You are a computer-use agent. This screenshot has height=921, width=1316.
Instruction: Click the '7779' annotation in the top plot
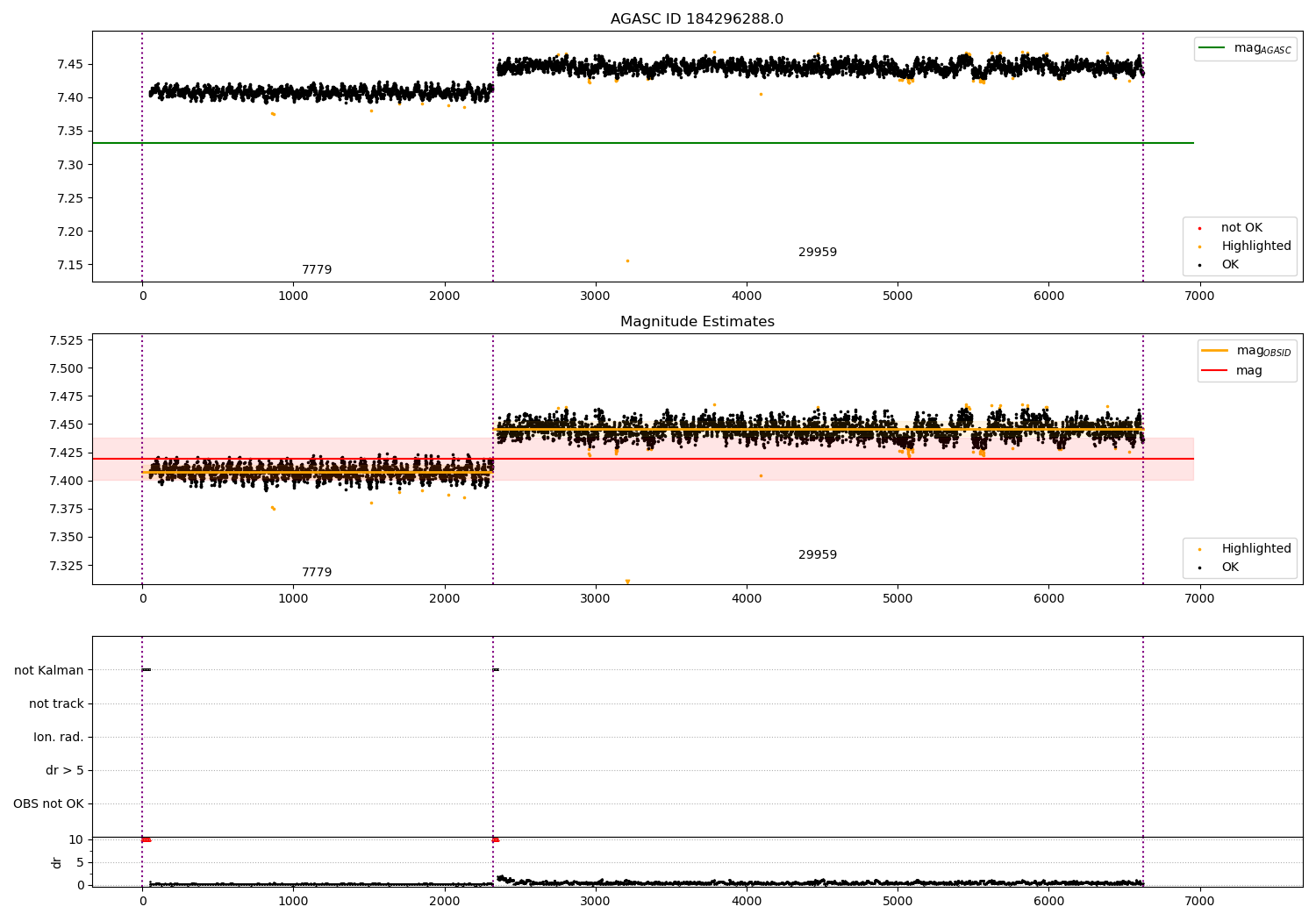[x=317, y=270]
